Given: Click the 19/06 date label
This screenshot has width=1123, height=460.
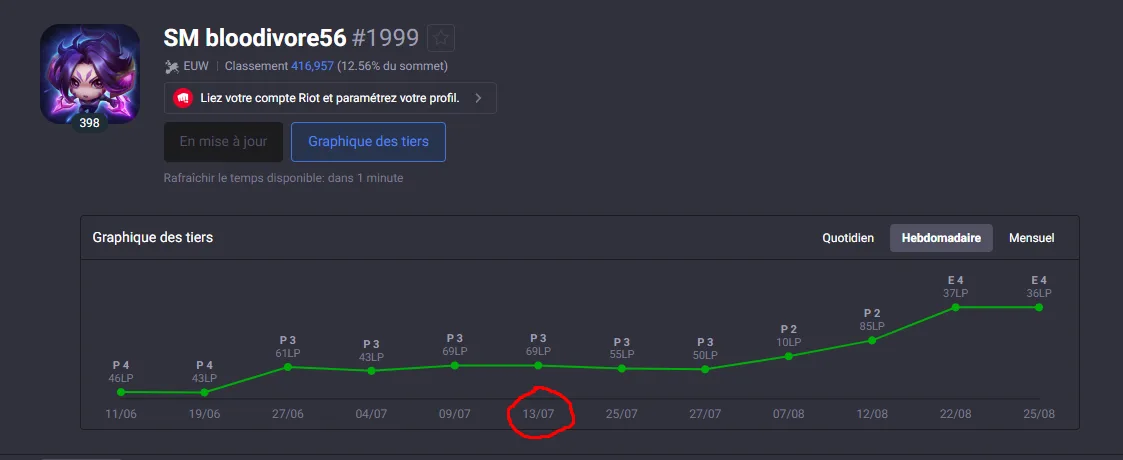Looking at the screenshot, I should [205, 415].
